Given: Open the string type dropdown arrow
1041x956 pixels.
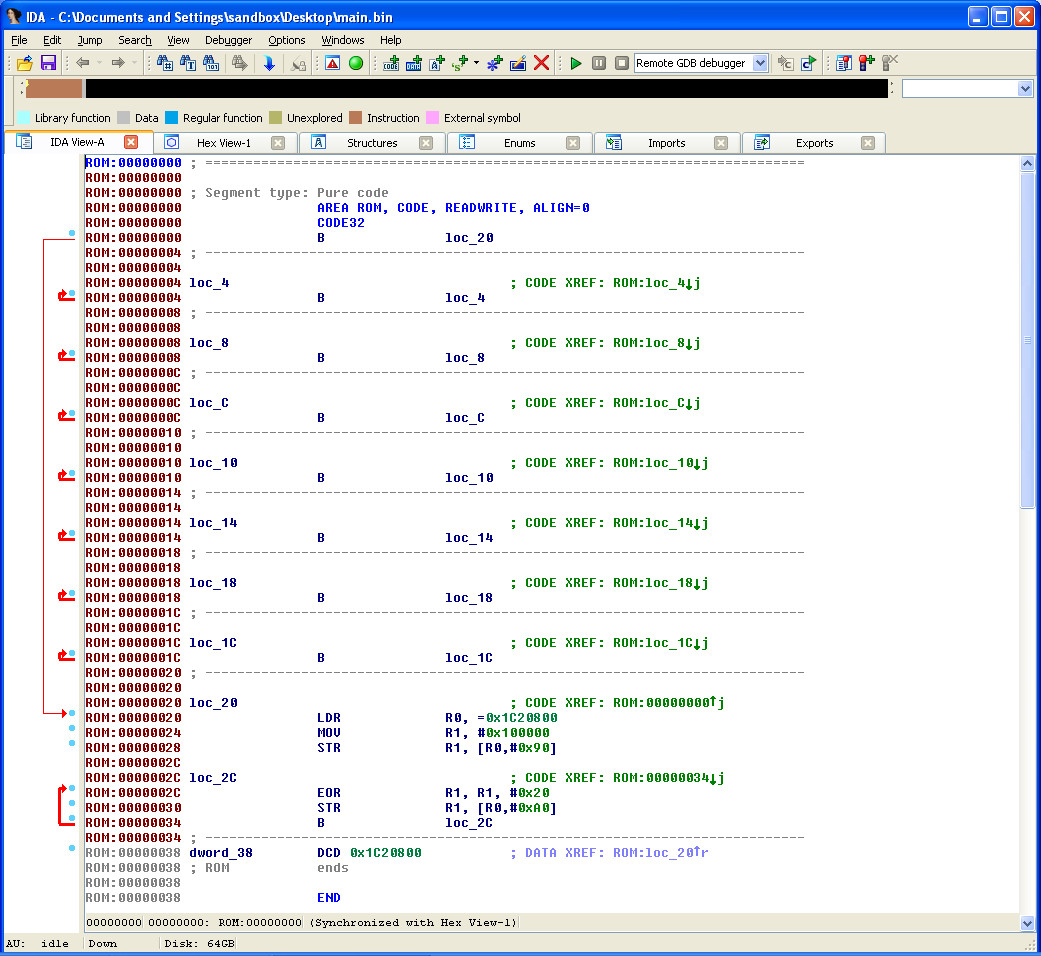Looking at the screenshot, I should pyautogui.click(x=476, y=63).
